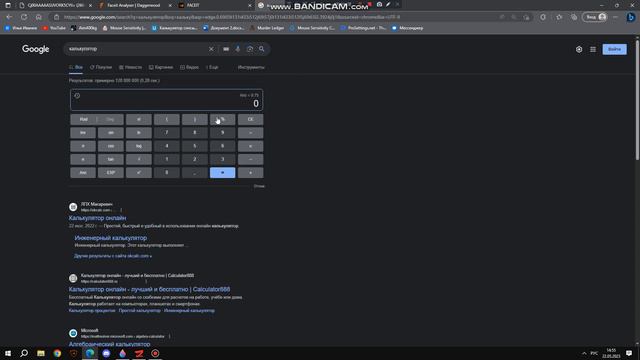Open the Edge tab actions menu icon
The width and height of the screenshot is (640, 360).
click(8, 5)
